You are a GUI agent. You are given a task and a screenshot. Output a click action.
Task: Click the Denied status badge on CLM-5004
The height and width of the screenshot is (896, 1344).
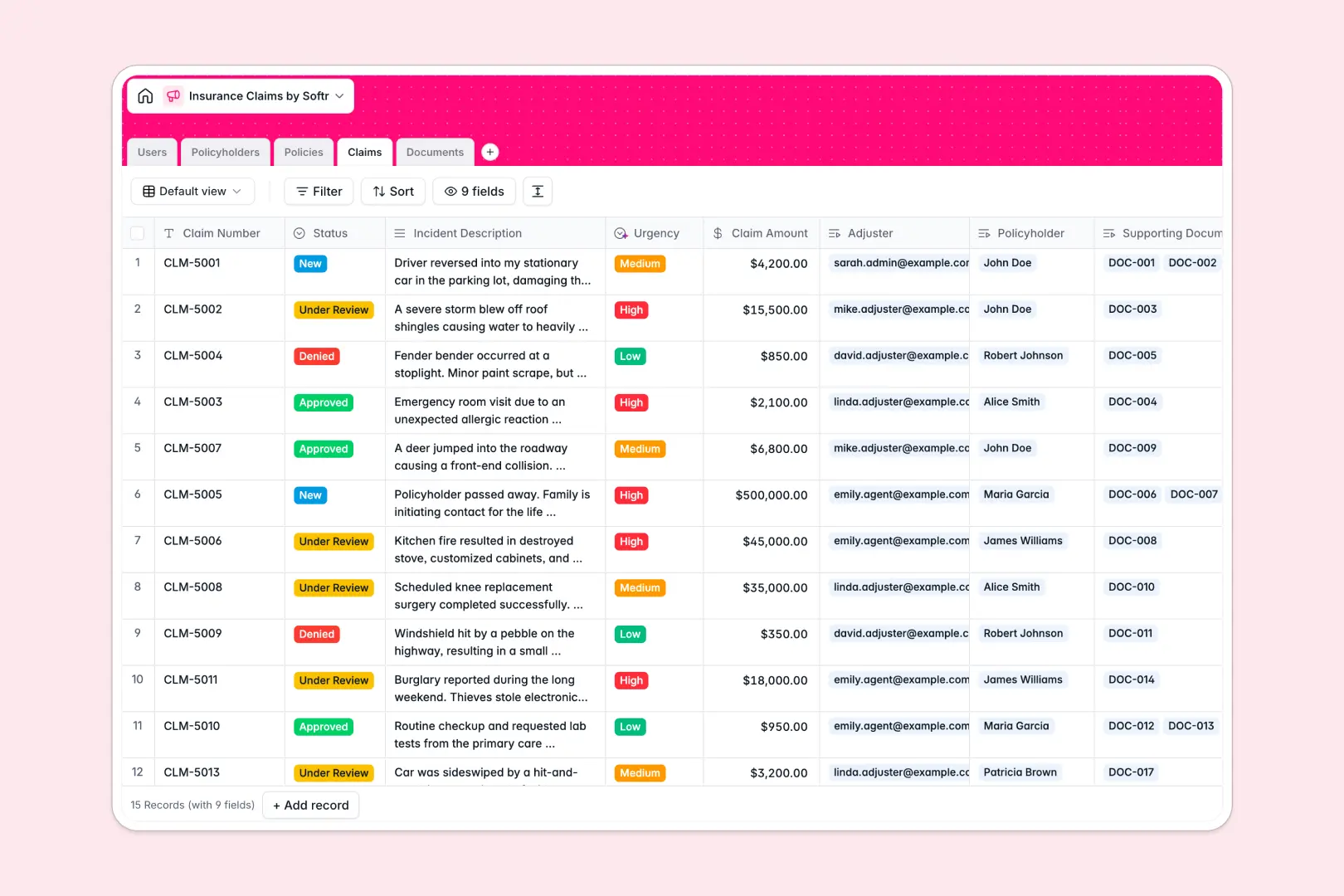point(316,356)
